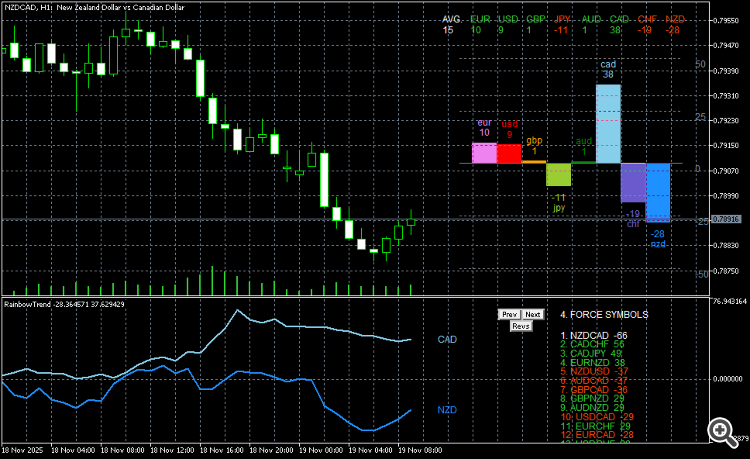Click the '18 Nov 2025' time axis label
This screenshot has width=750, height=459.
point(22,450)
